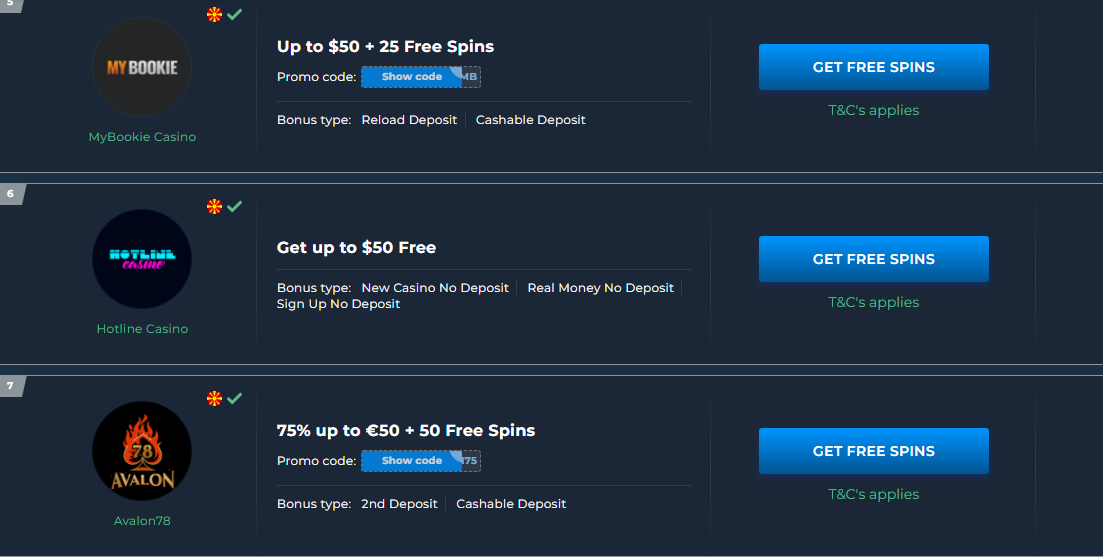This screenshot has width=1103, height=557.
Task: View T&C's for the Avalon78 offer
Action: [873, 494]
